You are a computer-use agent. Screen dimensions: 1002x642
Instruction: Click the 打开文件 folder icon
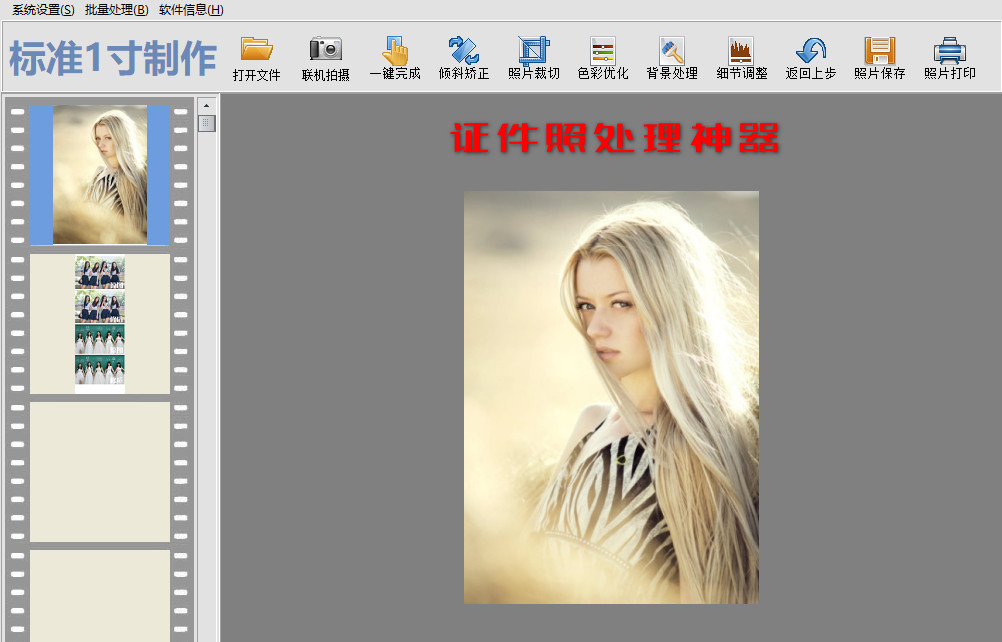click(x=257, y=49)
